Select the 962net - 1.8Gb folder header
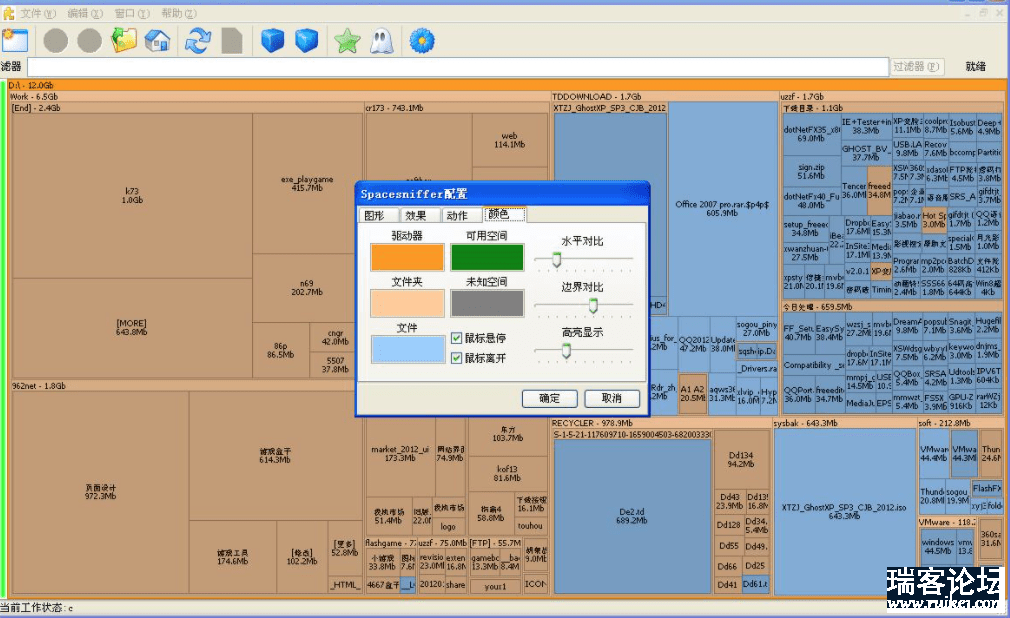This screenshot has height=618, width=1010. 187,386
